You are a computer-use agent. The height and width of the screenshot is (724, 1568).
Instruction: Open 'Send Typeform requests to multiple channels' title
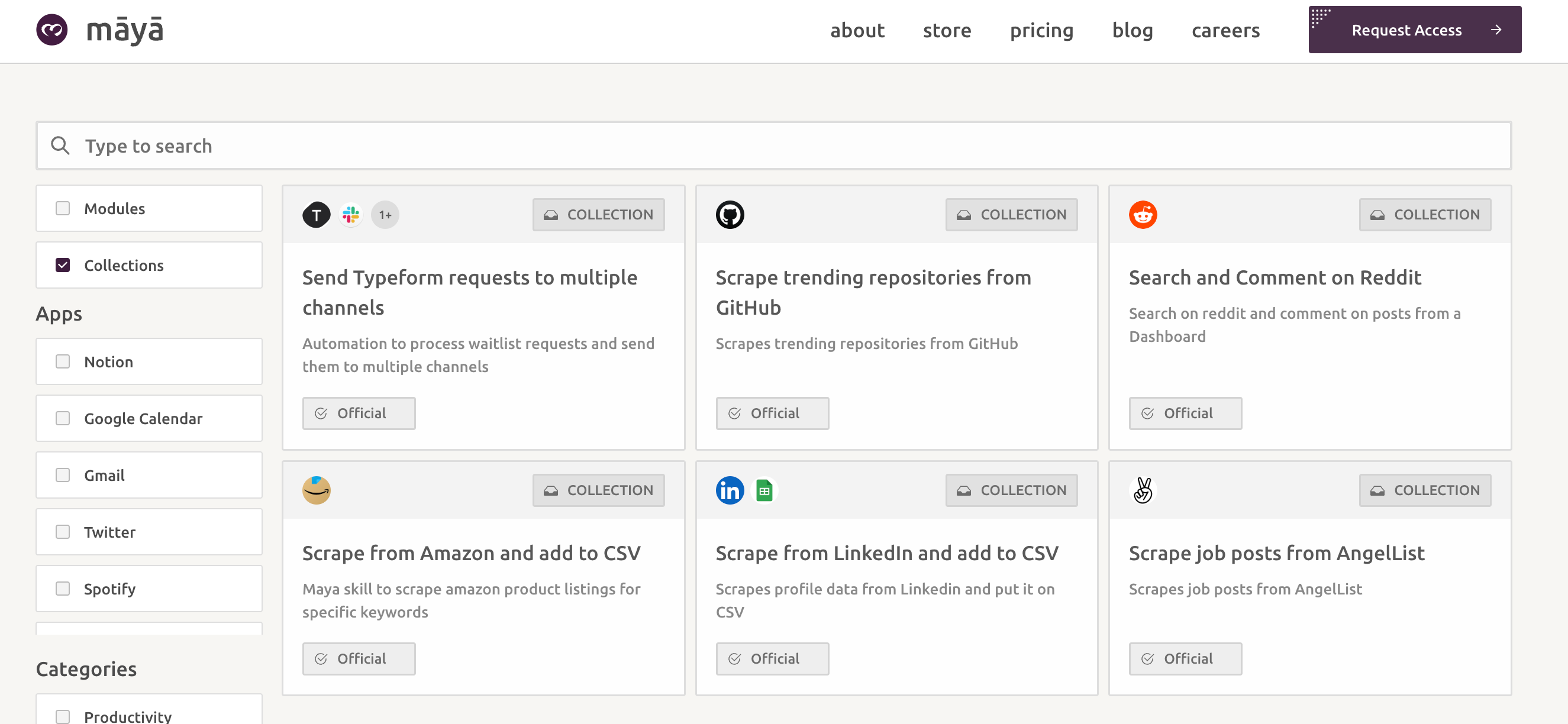click(x=469, y=293)
